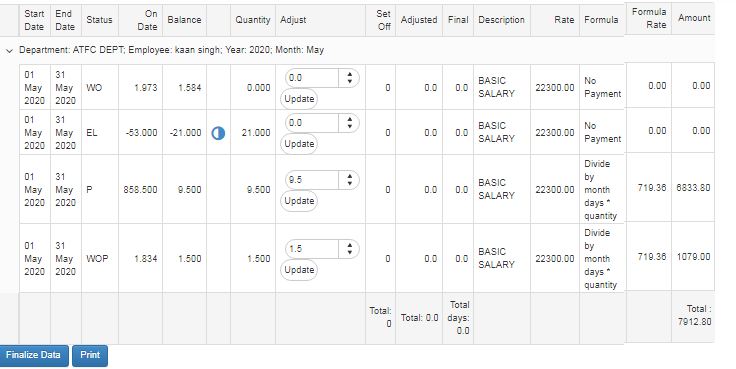Click Update button in WO row
The image size is (736, 369).
pyautogui.click(x=299, y=99)
